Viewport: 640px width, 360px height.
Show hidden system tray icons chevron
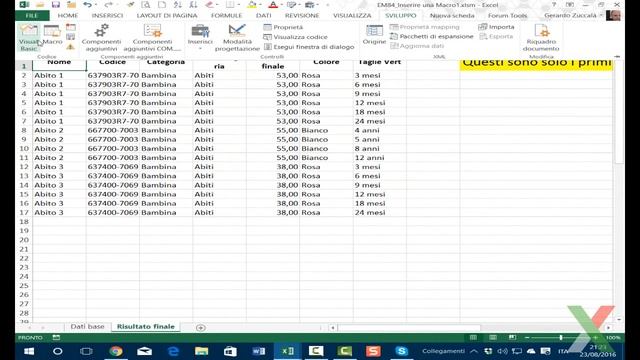(x=473, y=351)
